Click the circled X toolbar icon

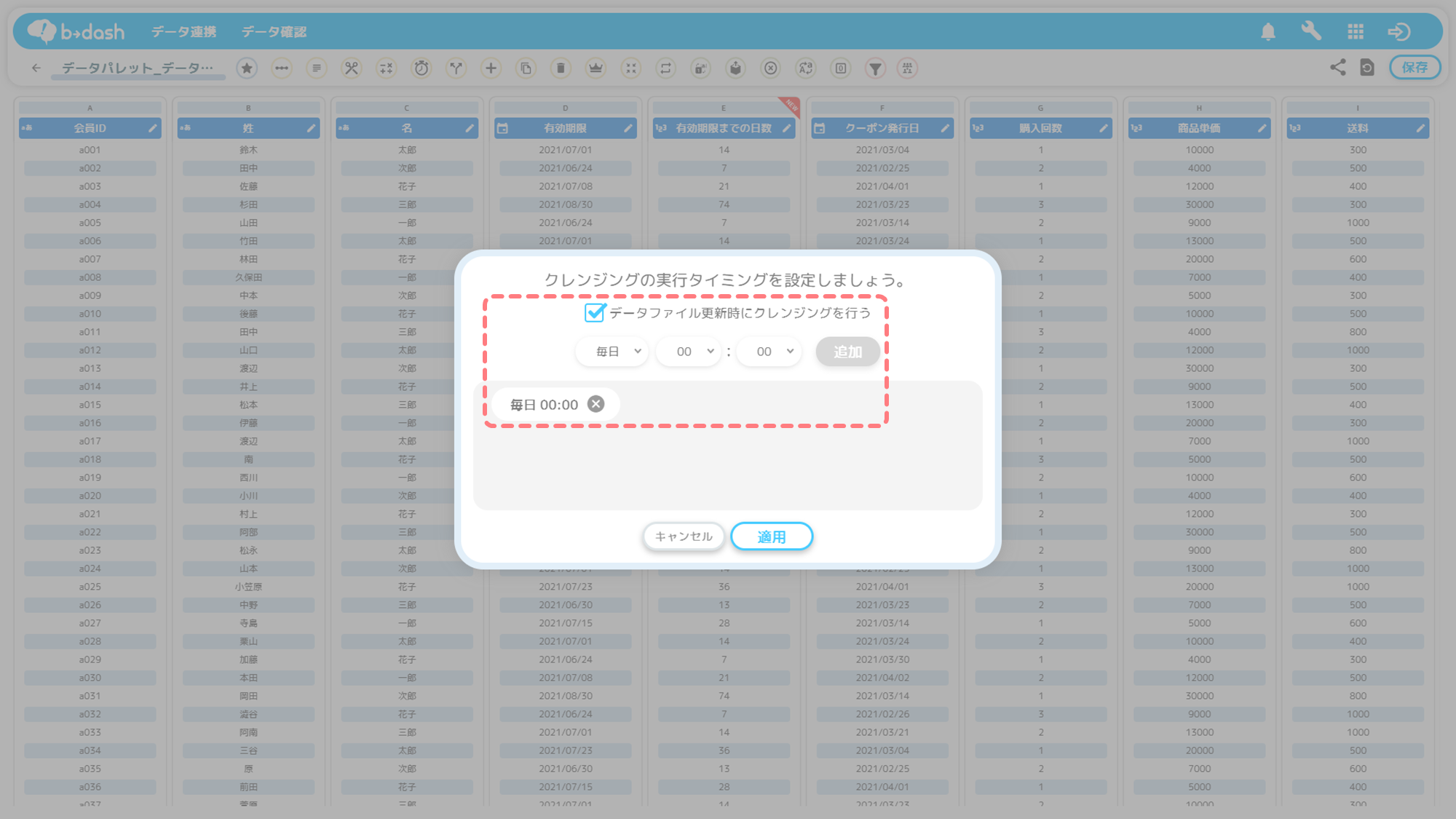tap(771, 68)
